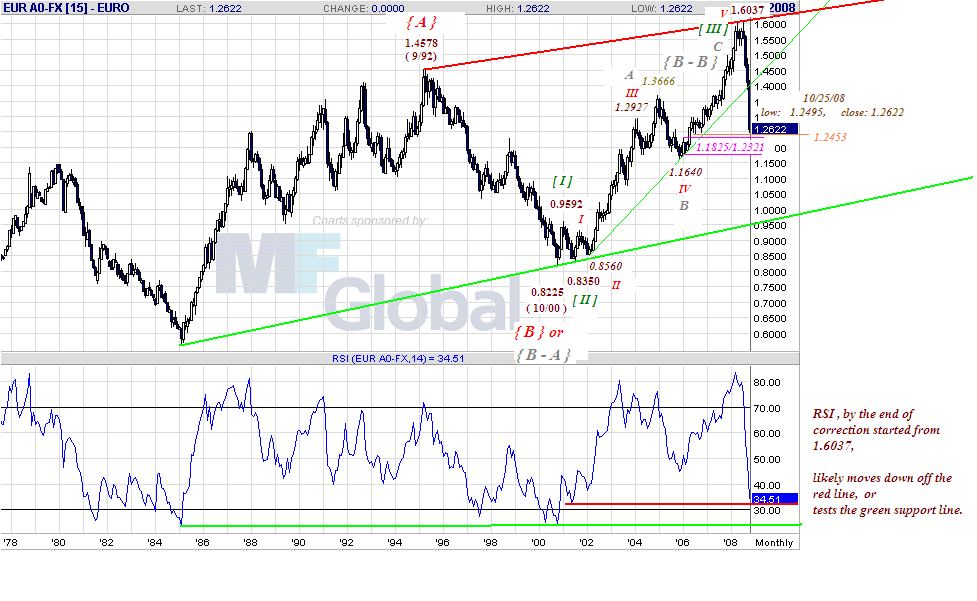Click the 0.8350 price annotation
977x601 pixels.
583,282
